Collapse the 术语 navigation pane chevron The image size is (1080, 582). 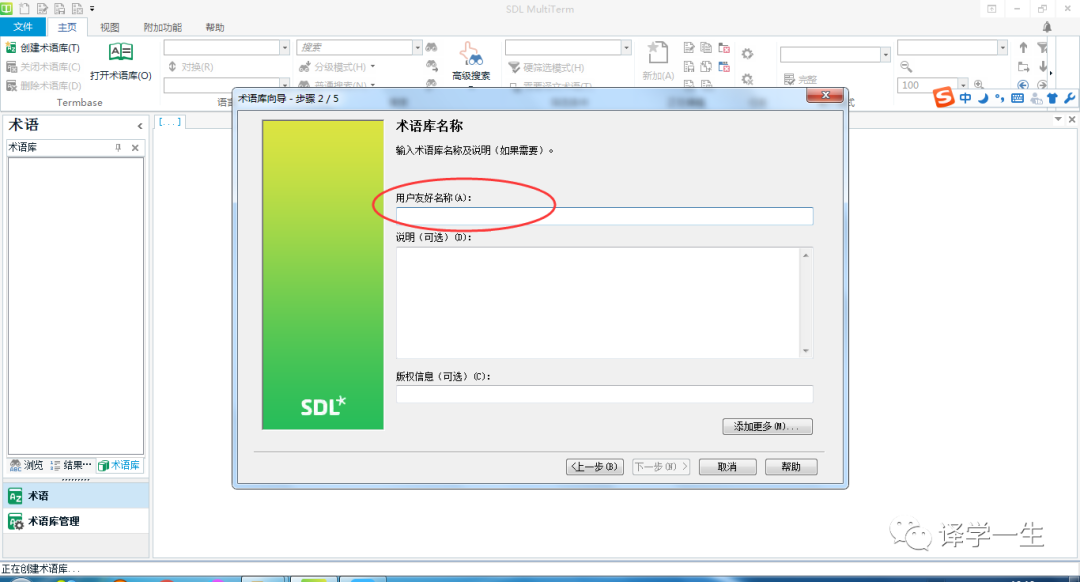(x=140, y=126)
